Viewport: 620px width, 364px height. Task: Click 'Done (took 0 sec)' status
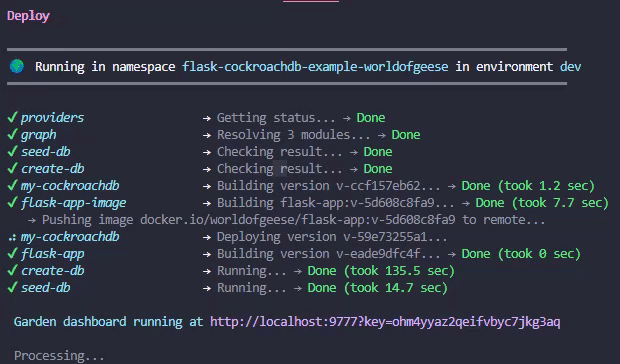pos(521,254)
